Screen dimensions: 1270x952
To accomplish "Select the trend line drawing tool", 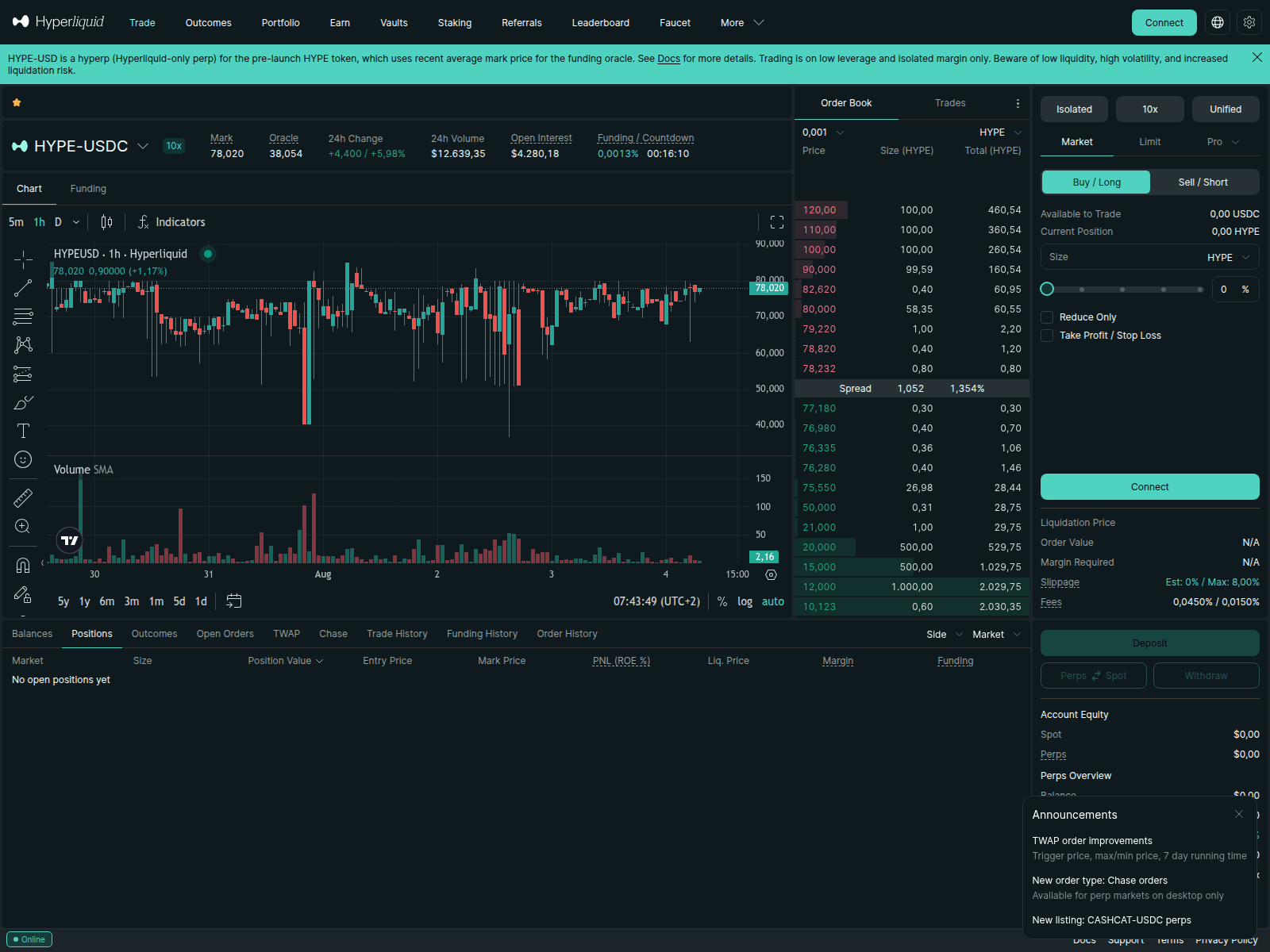I will pyautogui.click(x=23, y=288).
